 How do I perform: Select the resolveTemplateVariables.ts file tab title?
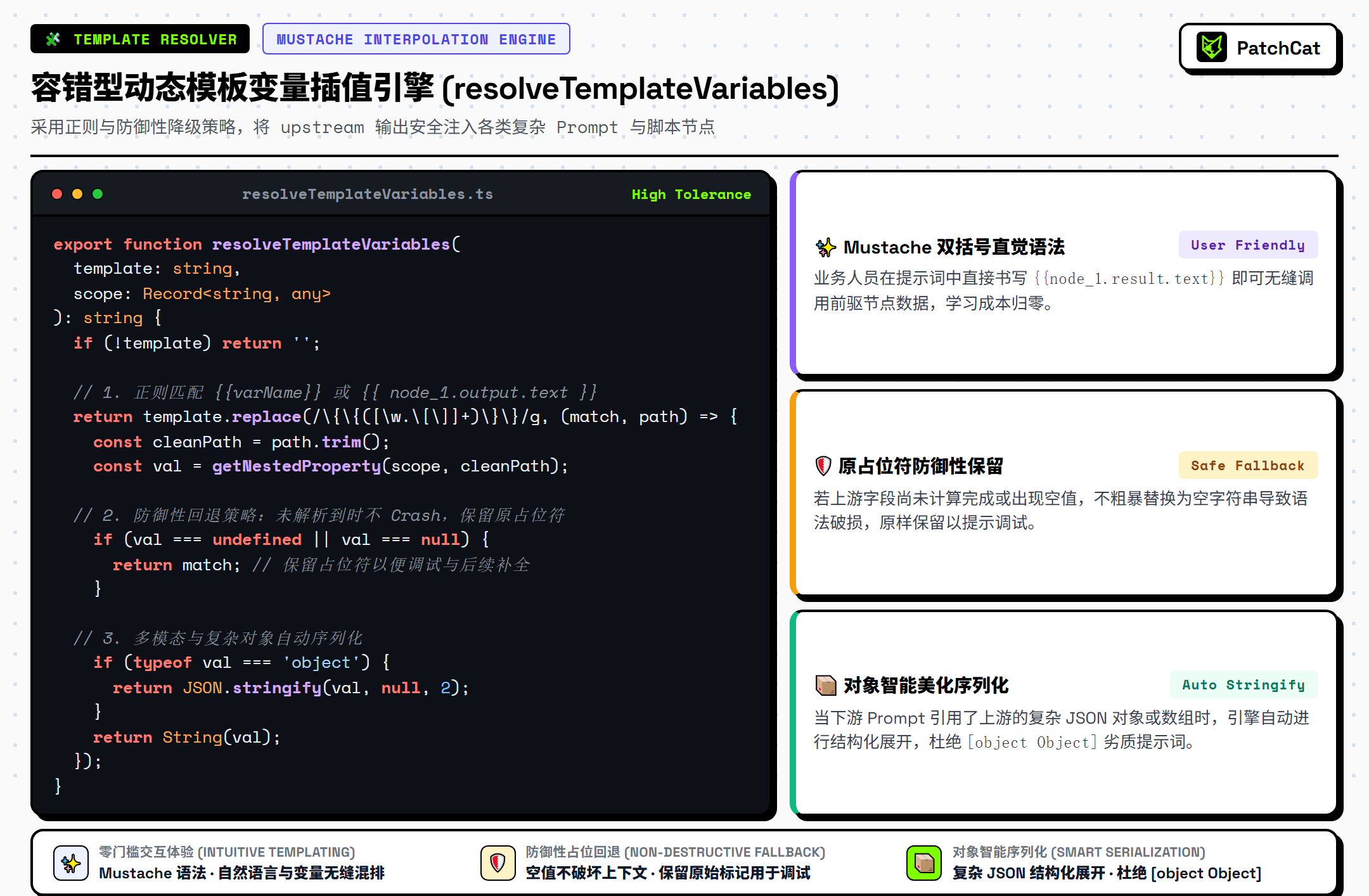(x=368, y=194)
